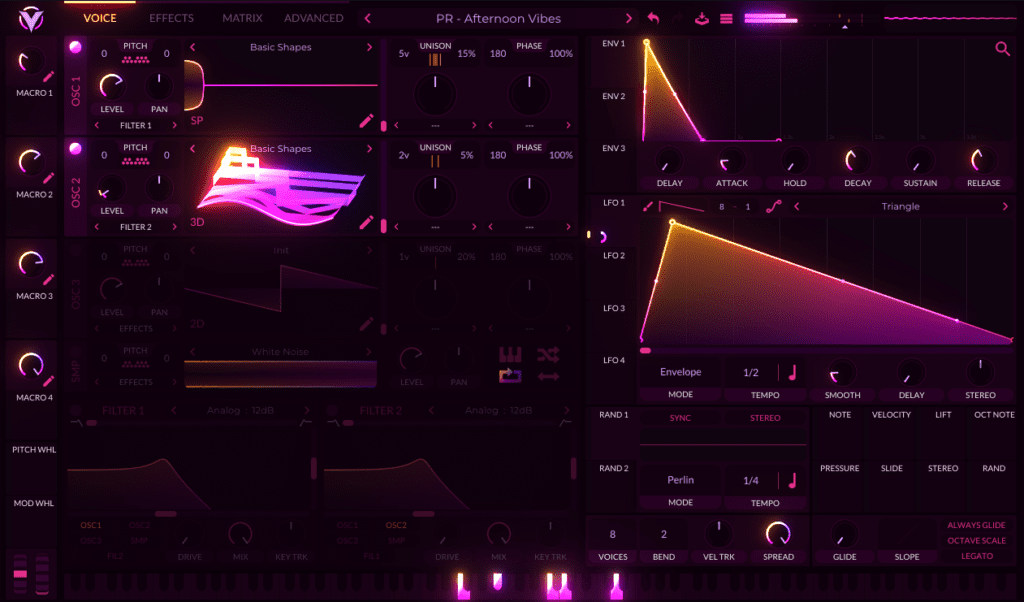Open the LFO Envelope mode selector

coord(680,372)
